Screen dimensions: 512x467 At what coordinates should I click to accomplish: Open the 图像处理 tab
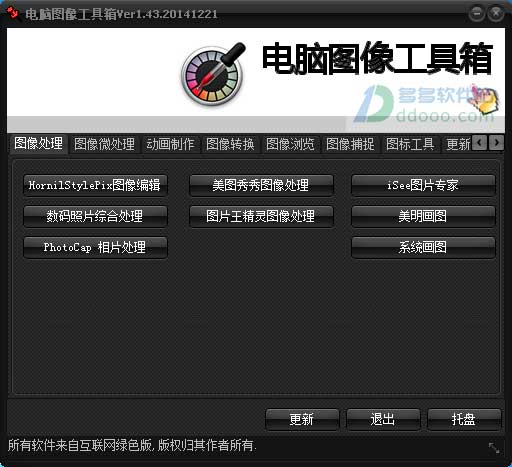click(x=39, y=144)
